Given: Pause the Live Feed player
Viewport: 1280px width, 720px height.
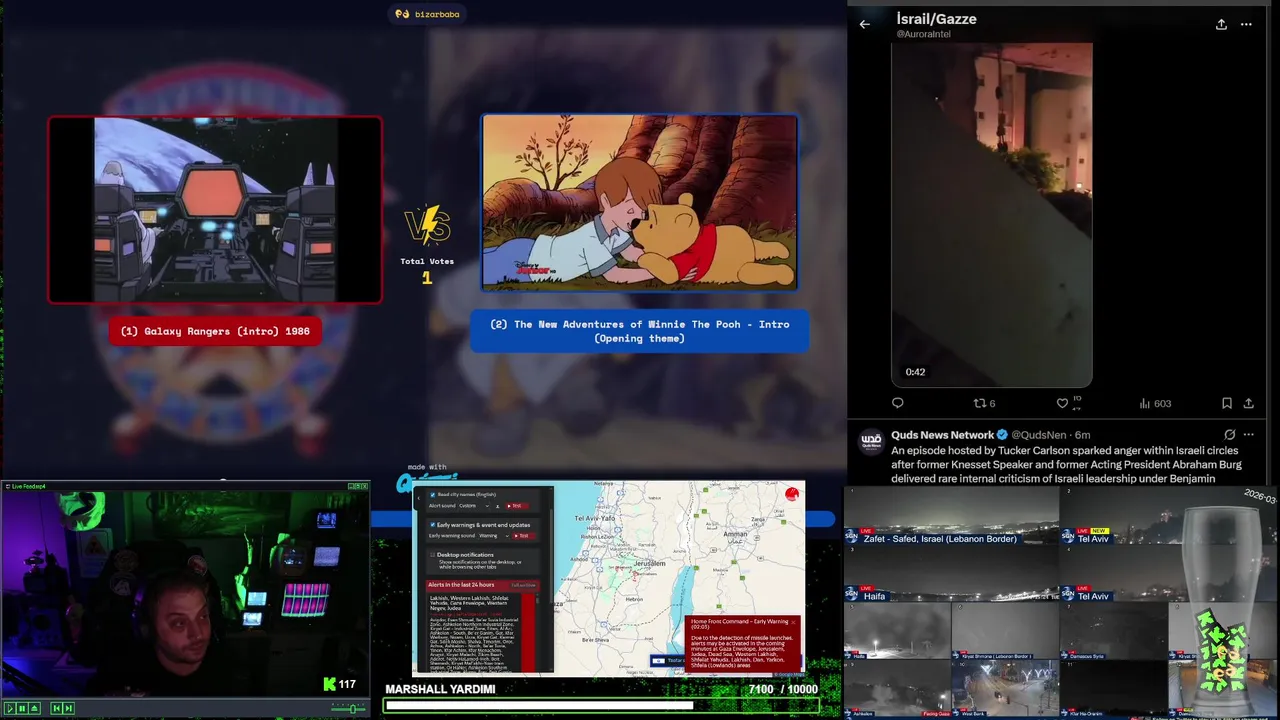Looking at the screenshot, I should (22, 709).
